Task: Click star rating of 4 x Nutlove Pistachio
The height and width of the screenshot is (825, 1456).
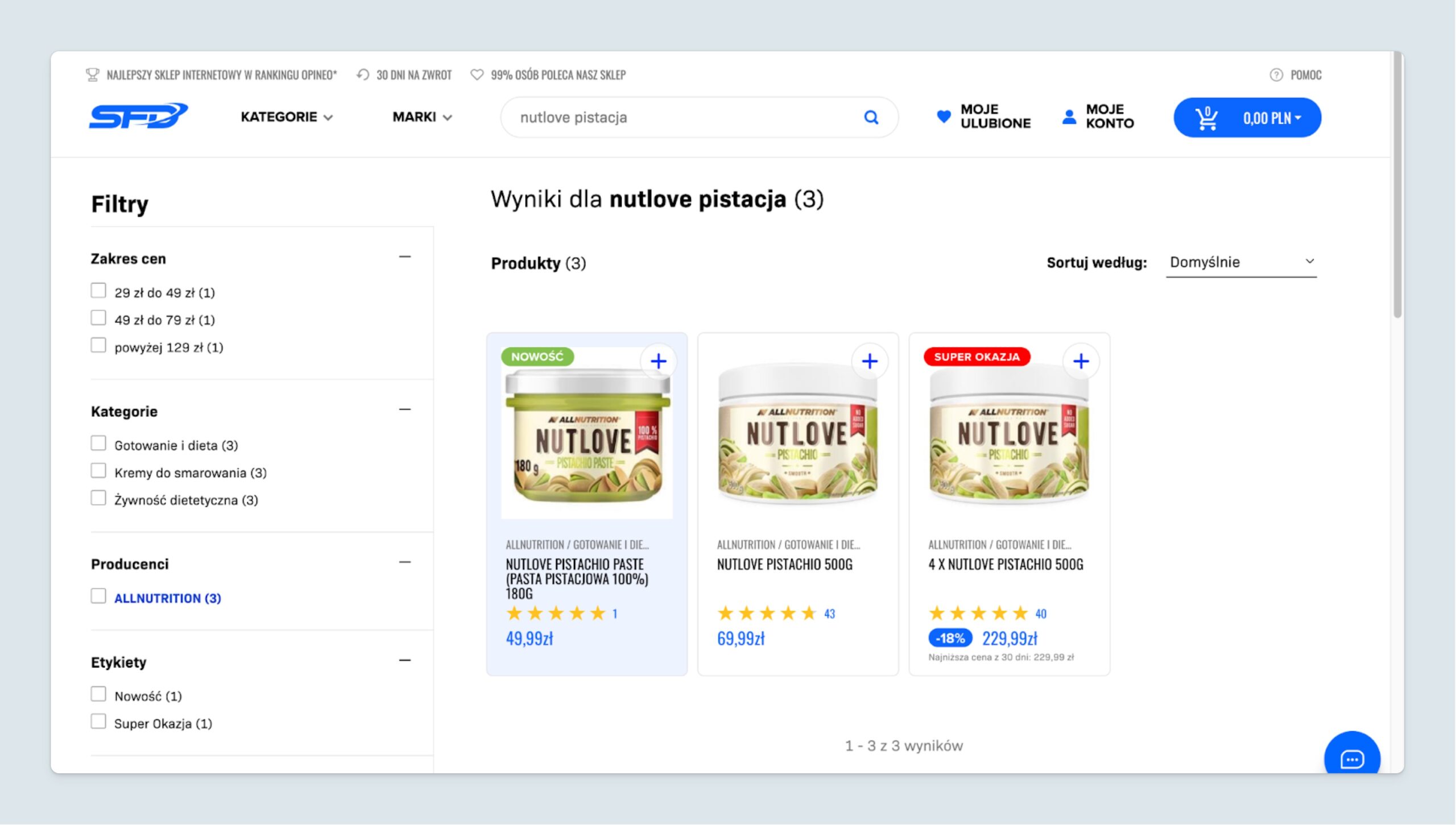Action: pyautogui.click(x=978, y=613)
